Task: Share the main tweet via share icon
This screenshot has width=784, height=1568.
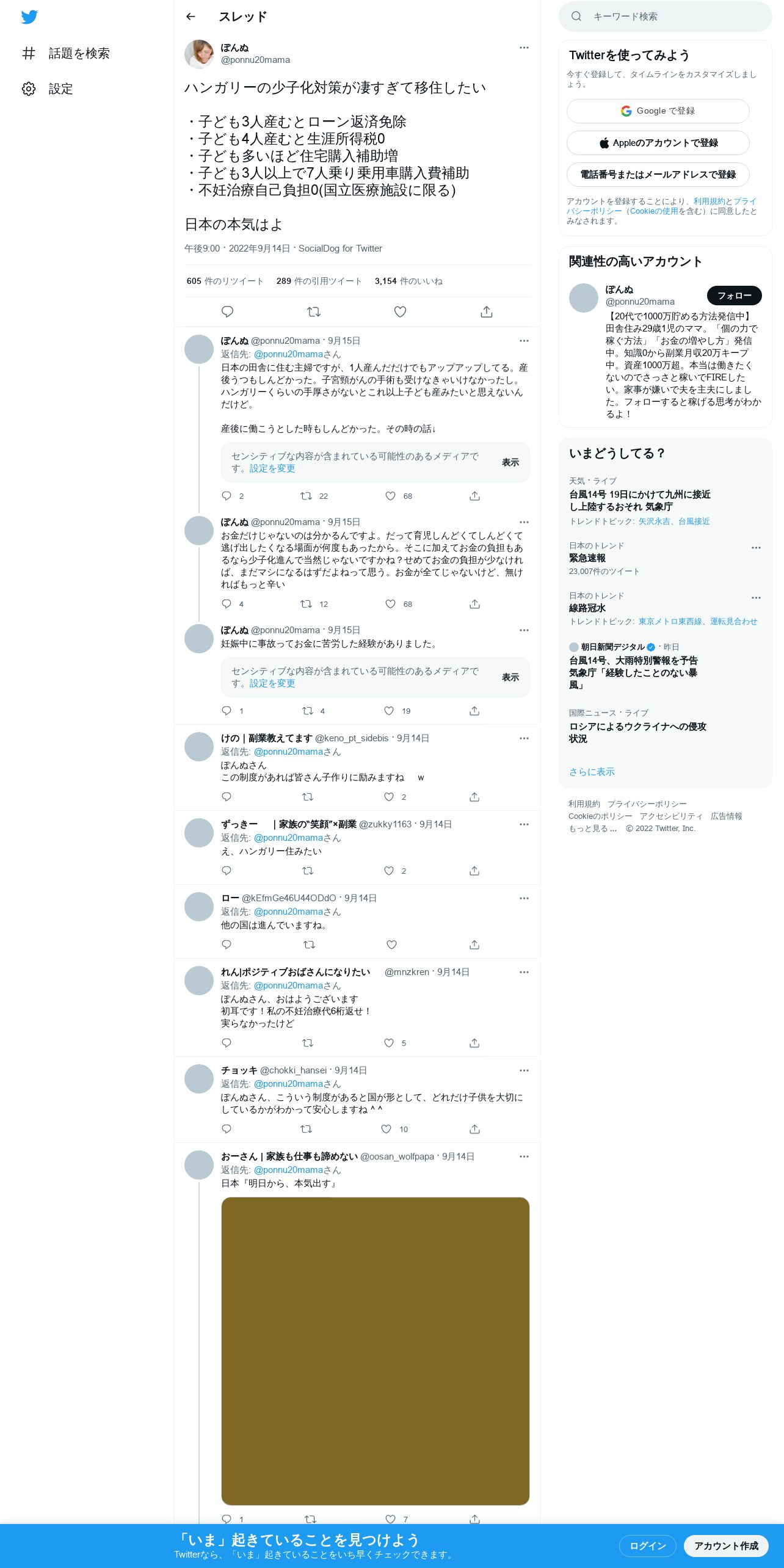Action: (487, 312)
